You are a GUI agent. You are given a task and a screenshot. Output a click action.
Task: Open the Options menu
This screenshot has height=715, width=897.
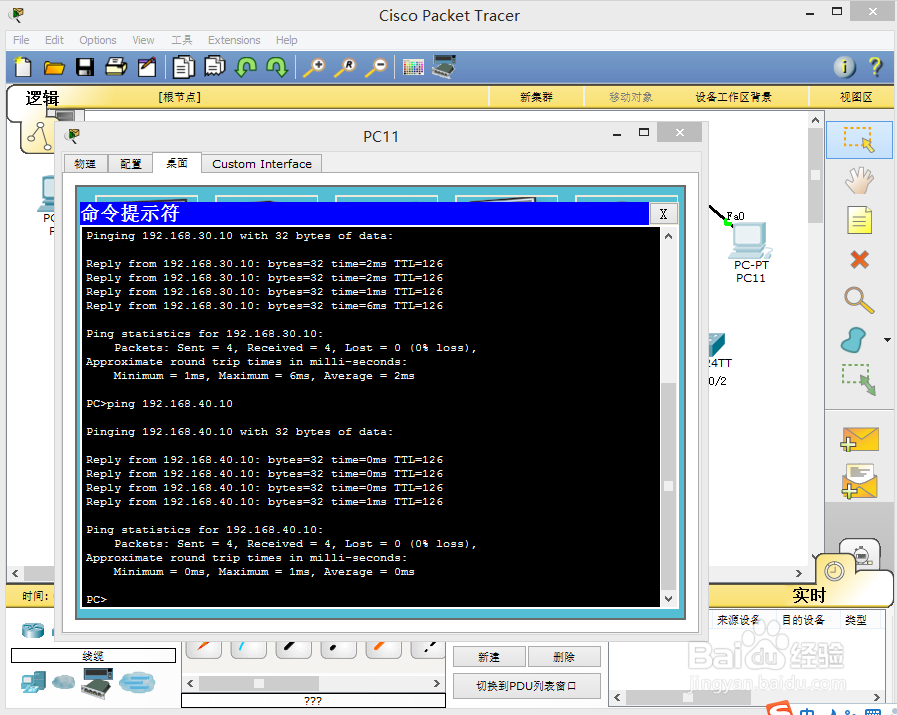[x=98, y=40]
